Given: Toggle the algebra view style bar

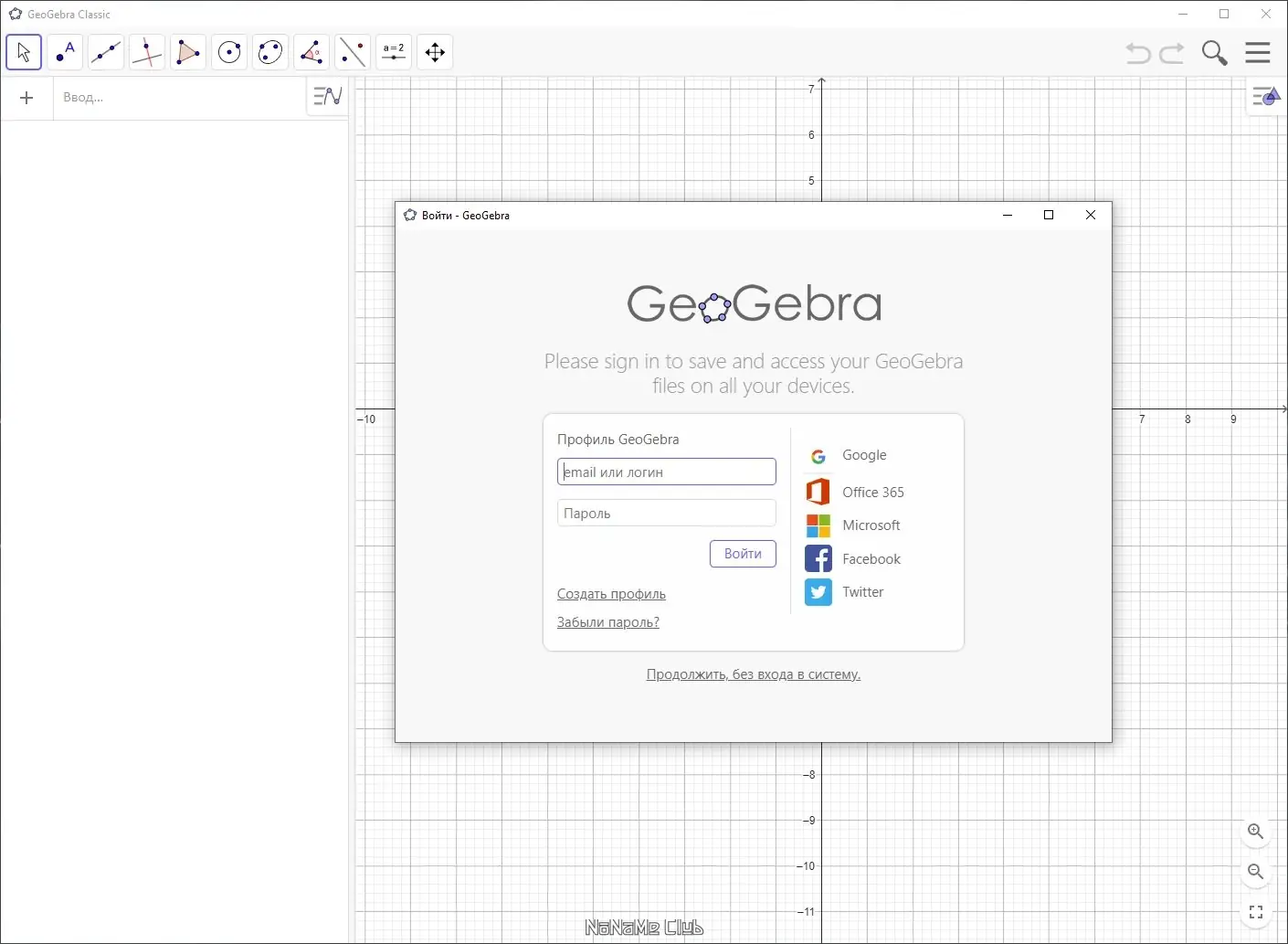Looking at the screenshot, I should (328, 96).
